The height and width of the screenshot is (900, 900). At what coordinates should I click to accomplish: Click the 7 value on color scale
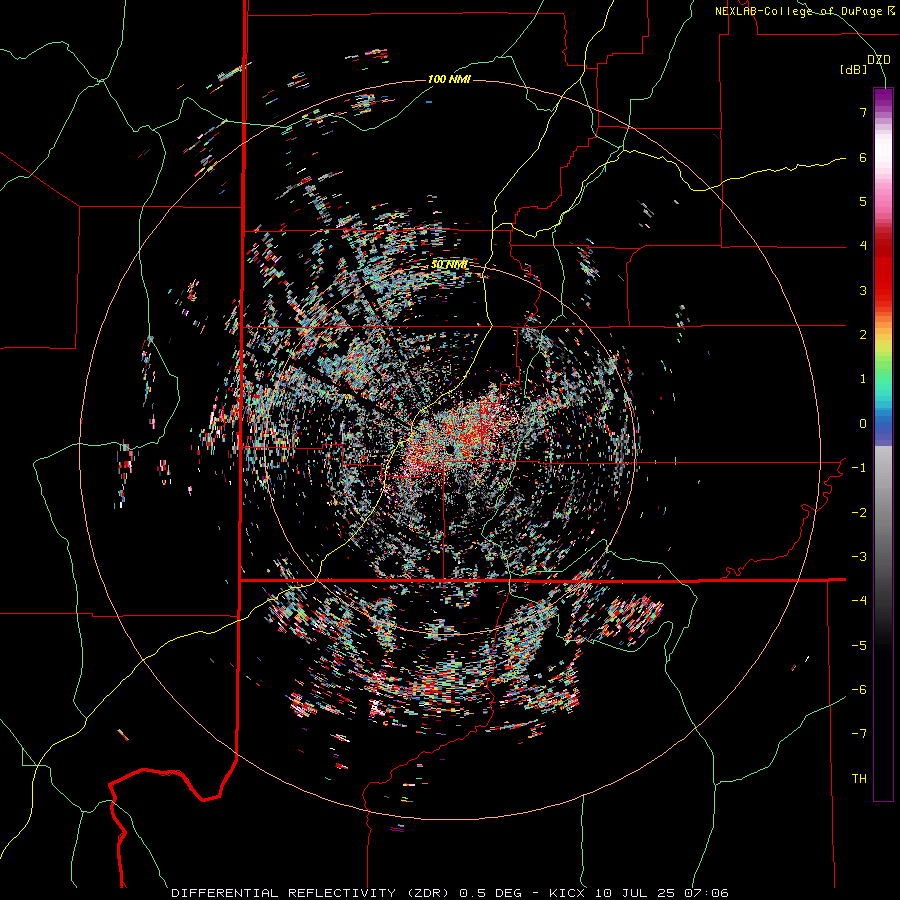click(863, 112)
